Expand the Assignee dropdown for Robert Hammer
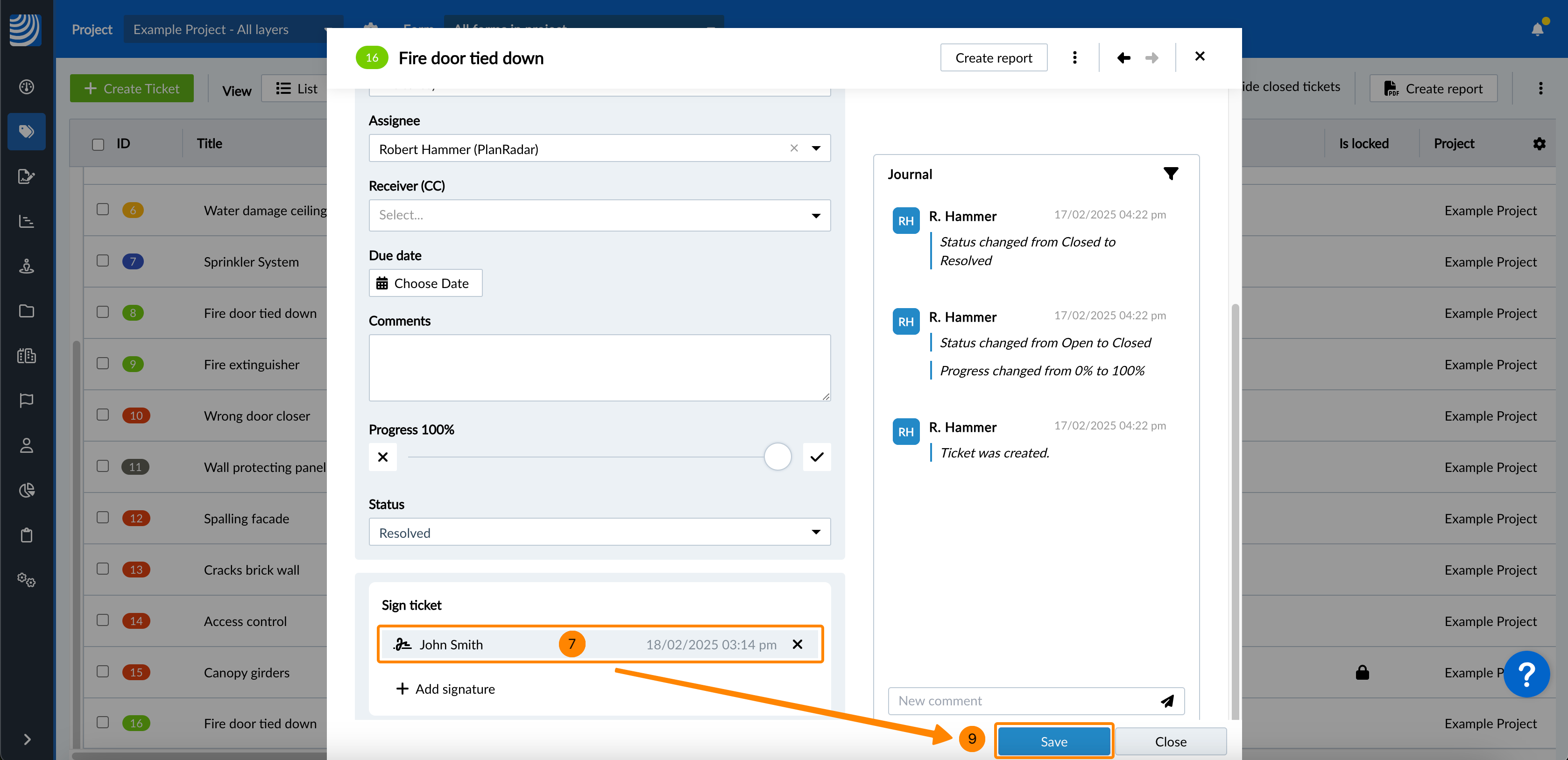 click(816, 148)
